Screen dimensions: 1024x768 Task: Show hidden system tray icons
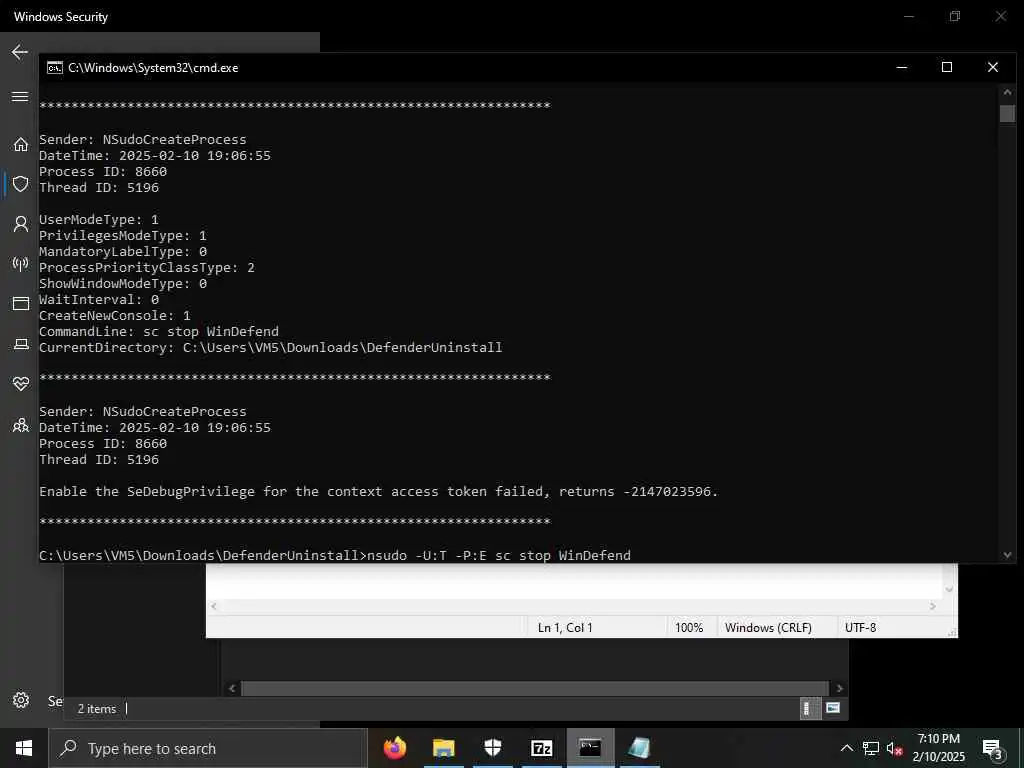846,748
